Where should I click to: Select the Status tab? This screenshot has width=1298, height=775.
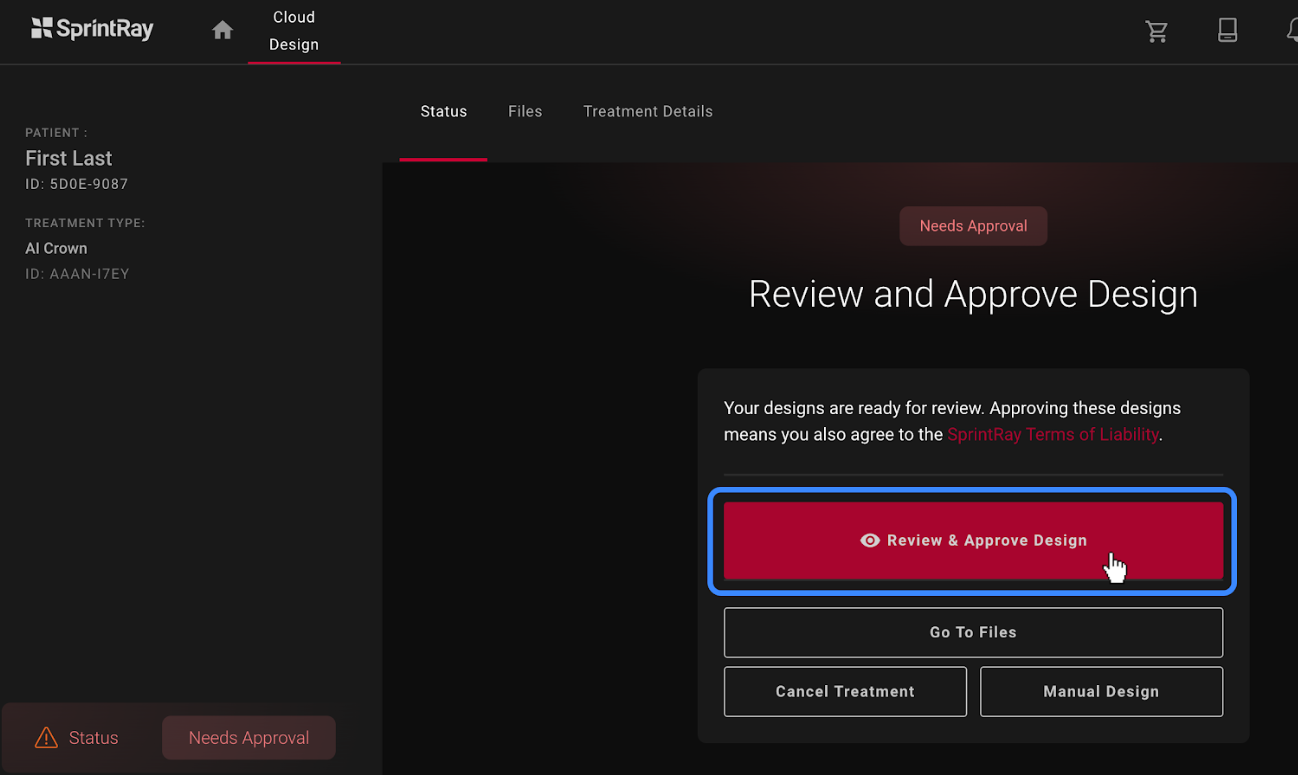coord(443,111)
